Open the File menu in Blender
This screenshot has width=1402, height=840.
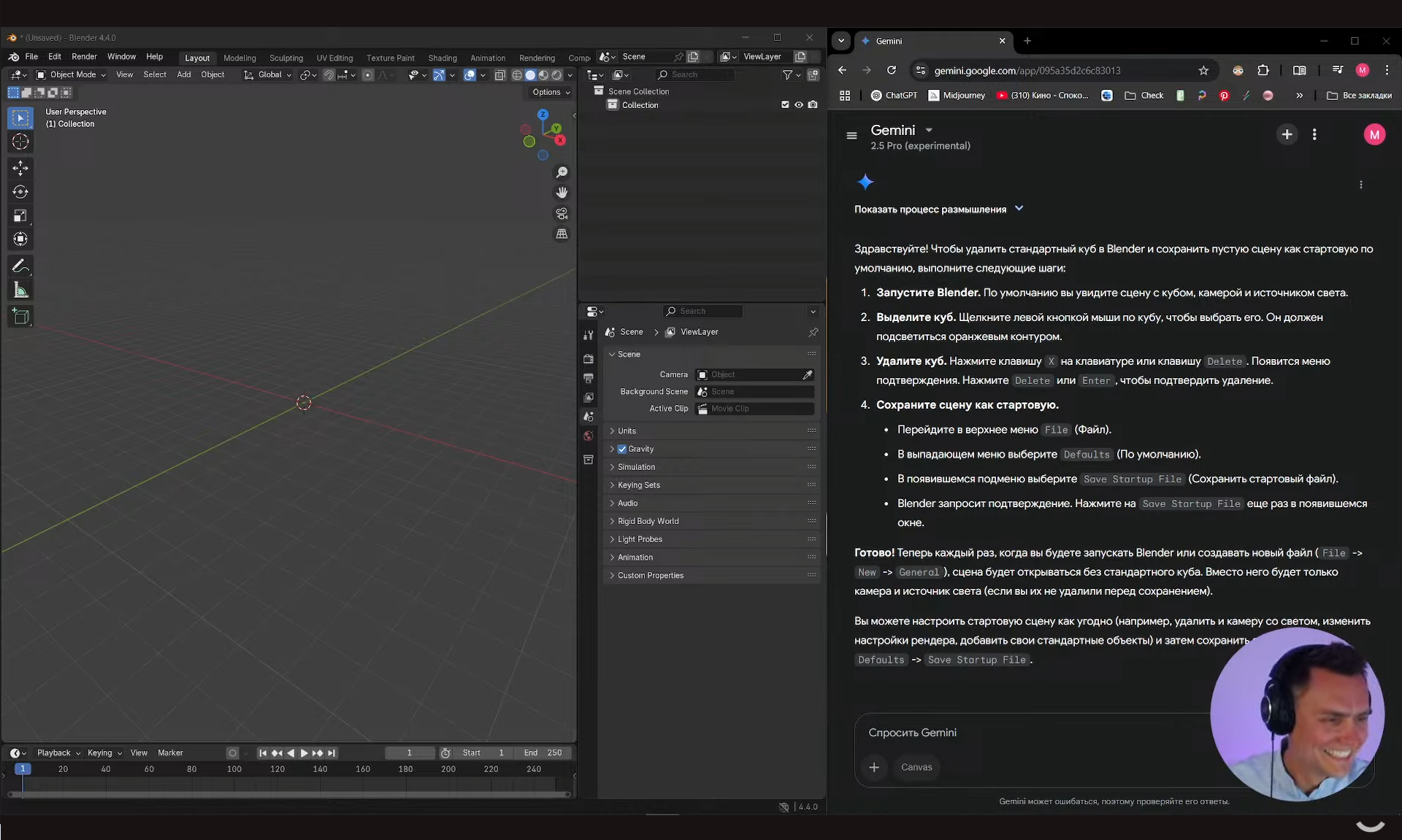click(x=31, y=57)
